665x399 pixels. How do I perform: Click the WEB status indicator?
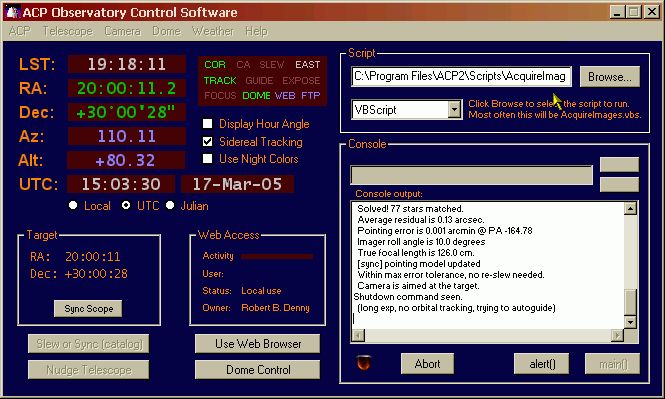click(x=285, y=96)
